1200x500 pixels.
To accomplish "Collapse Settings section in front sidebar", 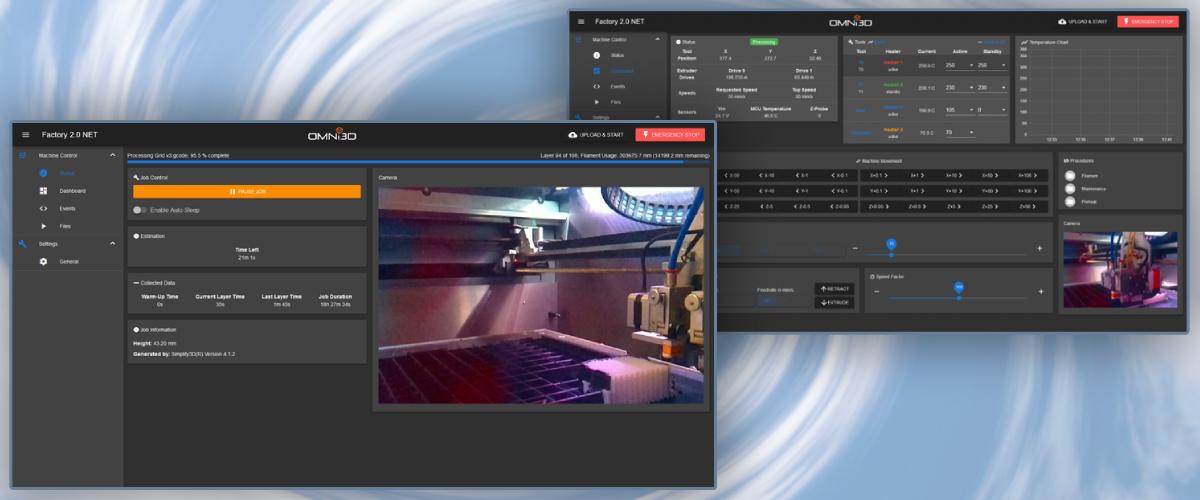I will 112,243.
